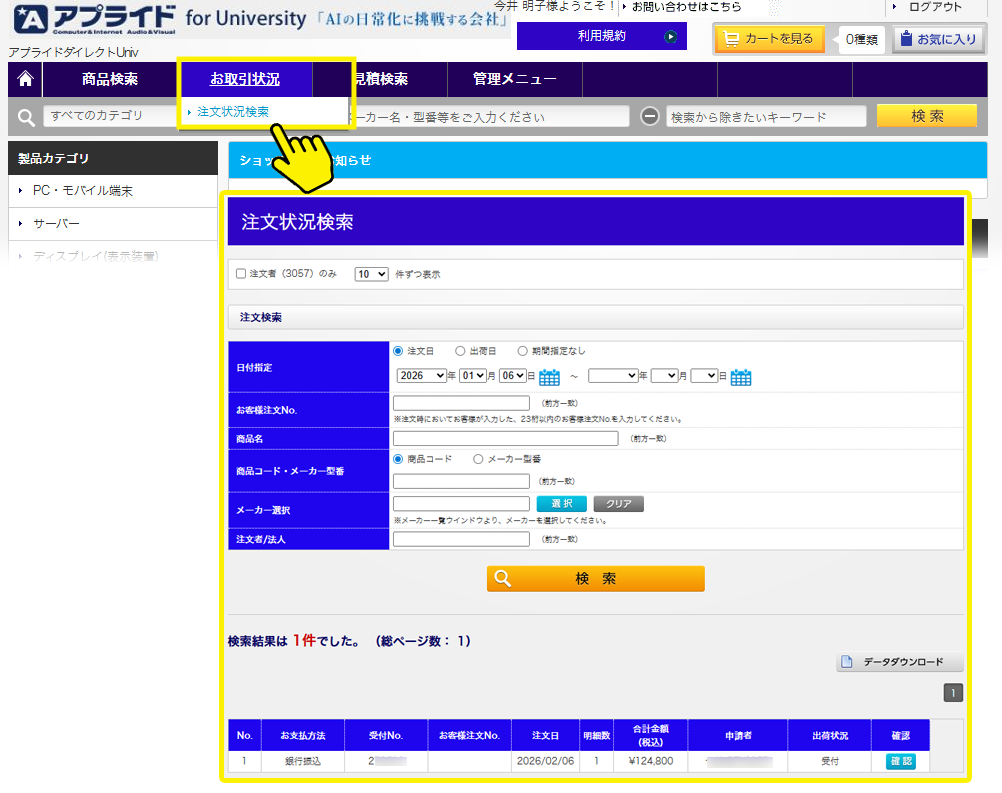Select the メーカー型番 radio option
This screenshot has width=1002, height=793.
[x=477, y=459]
